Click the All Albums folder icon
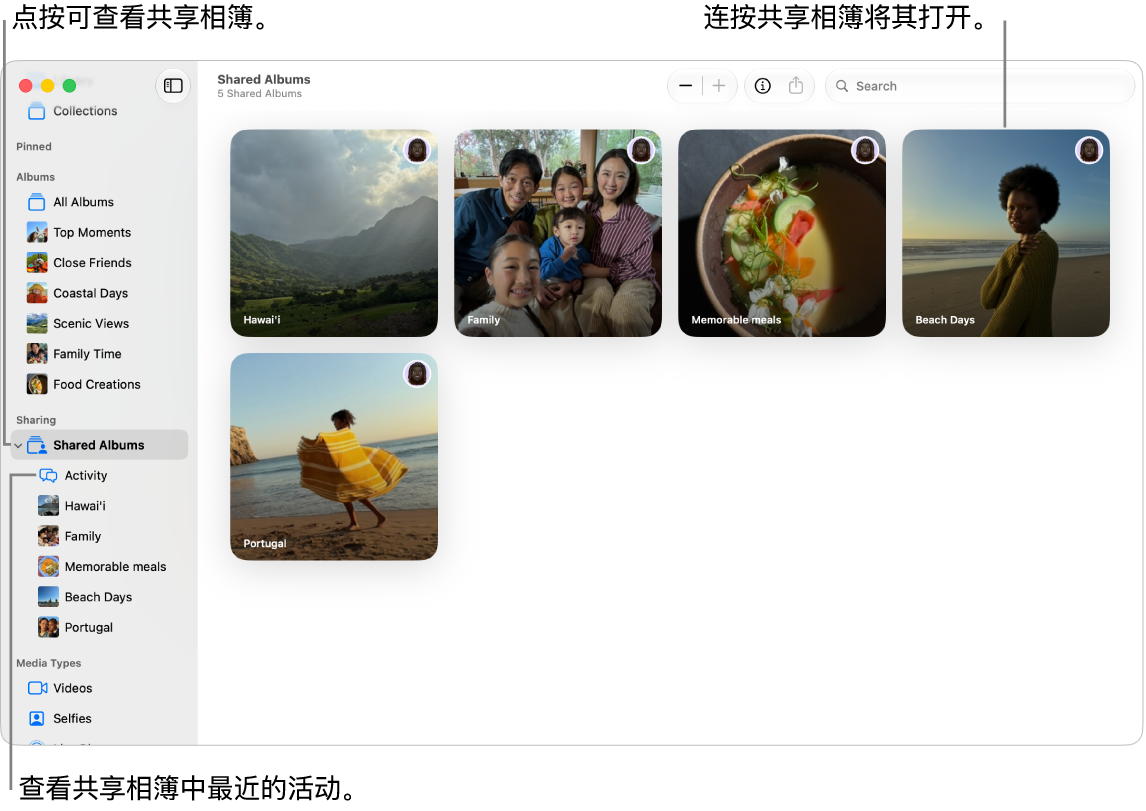 (37, 202)
